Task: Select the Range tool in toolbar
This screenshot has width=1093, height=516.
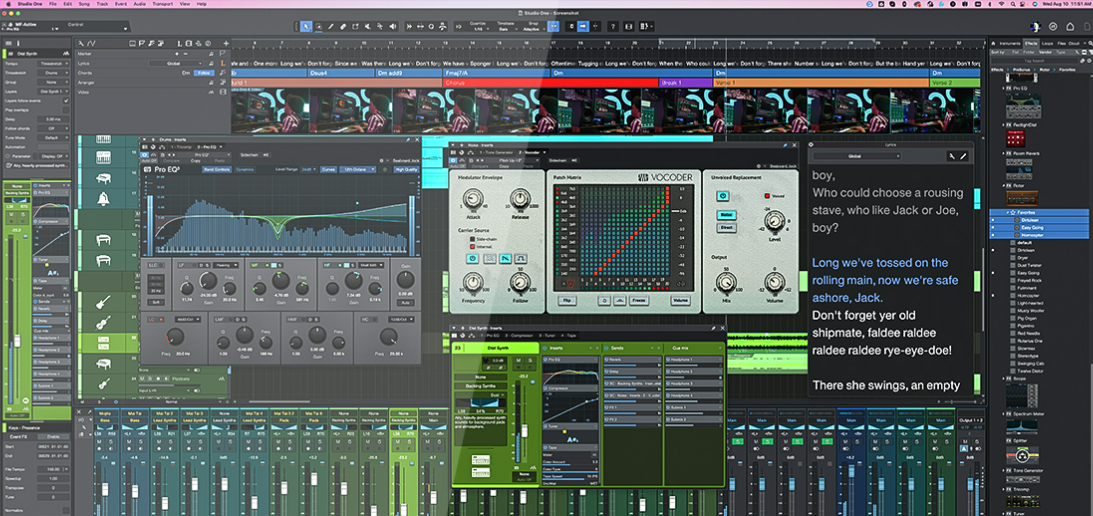Action: tap(319, 26)
